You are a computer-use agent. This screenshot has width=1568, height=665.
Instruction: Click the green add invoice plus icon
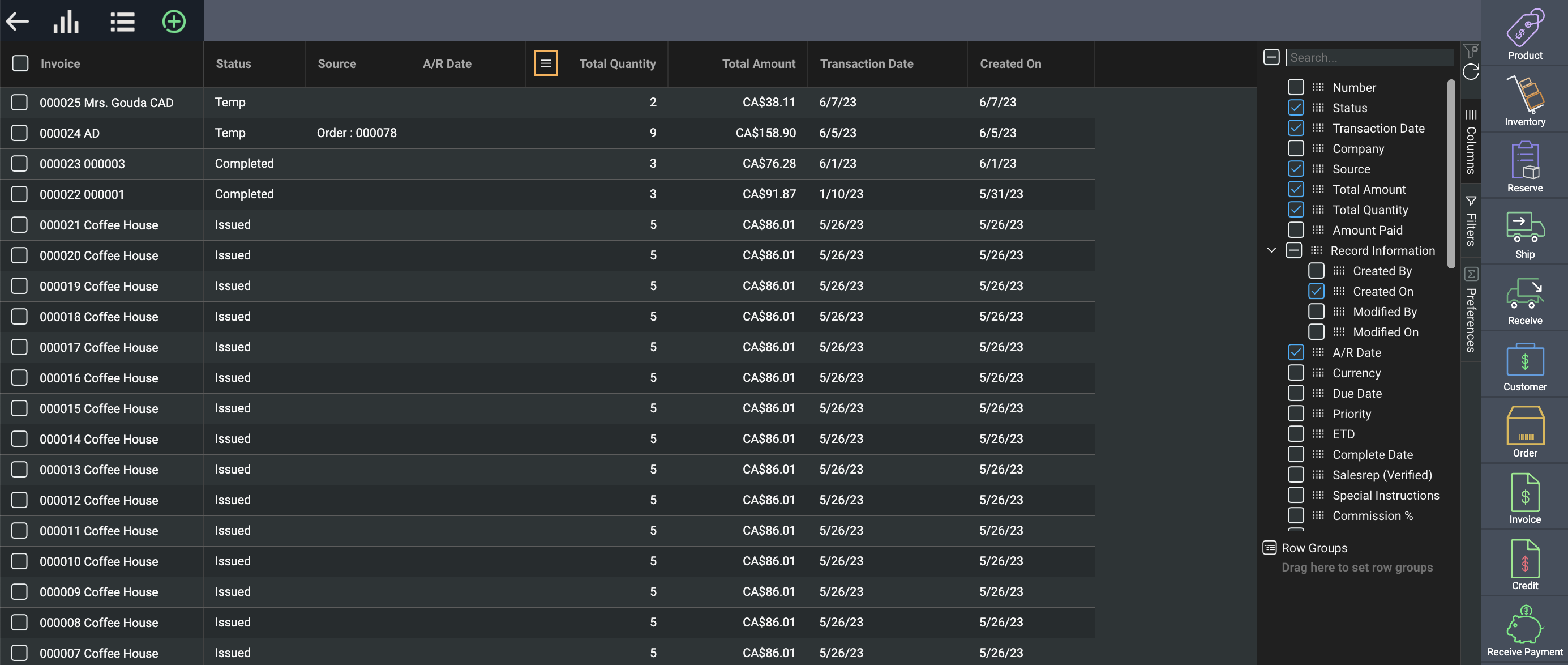pos(173,22)
